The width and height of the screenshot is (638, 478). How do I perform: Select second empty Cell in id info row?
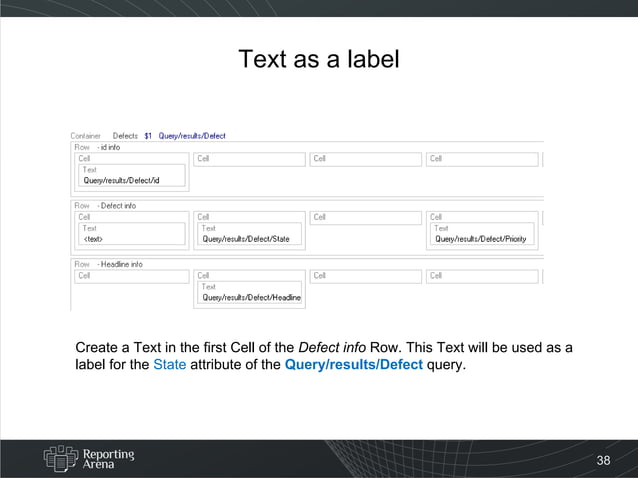[250, 159]
